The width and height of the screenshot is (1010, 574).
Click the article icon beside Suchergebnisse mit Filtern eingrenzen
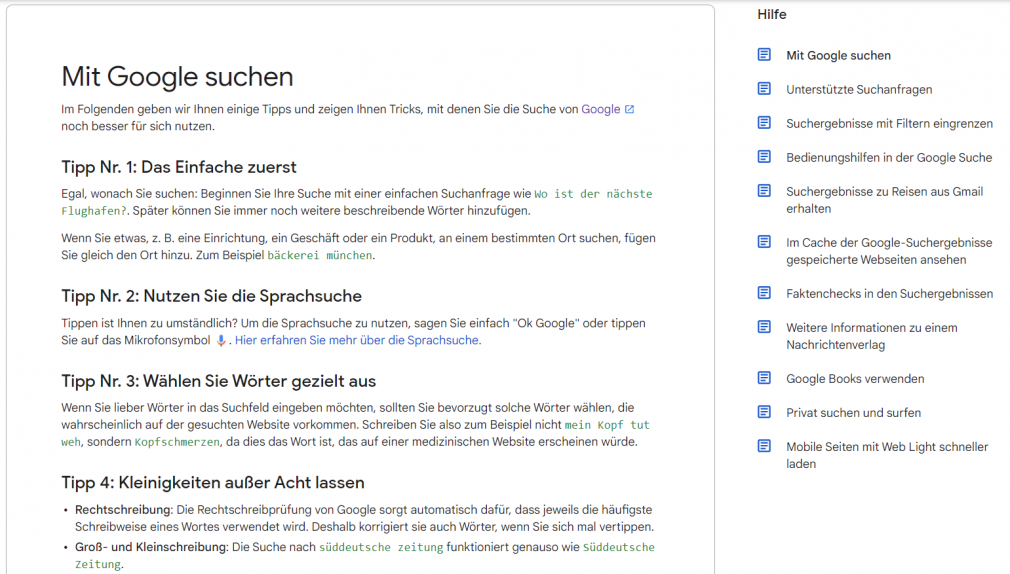(x=764, y=123)
